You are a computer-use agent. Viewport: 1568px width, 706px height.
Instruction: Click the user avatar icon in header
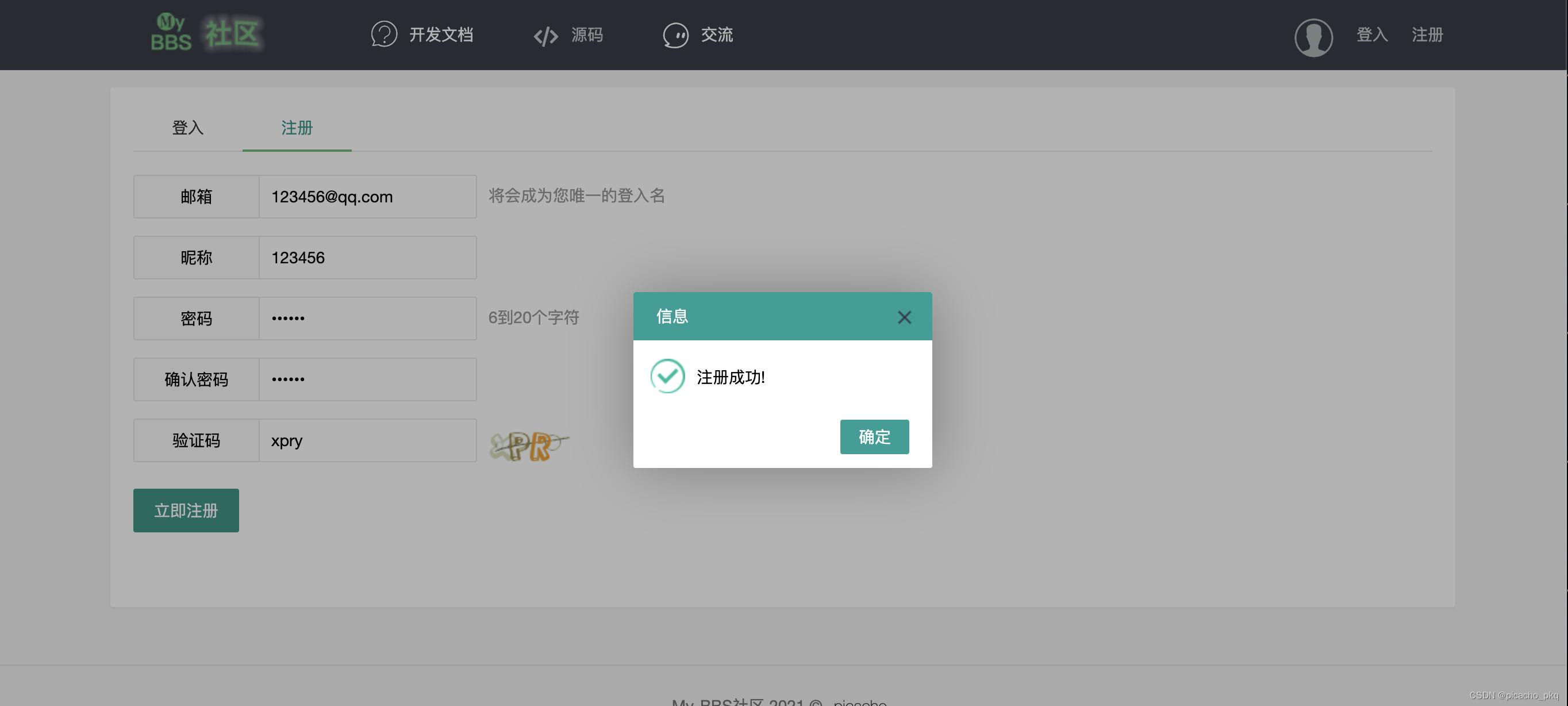pyautogui.click(x=1313, y=37)
